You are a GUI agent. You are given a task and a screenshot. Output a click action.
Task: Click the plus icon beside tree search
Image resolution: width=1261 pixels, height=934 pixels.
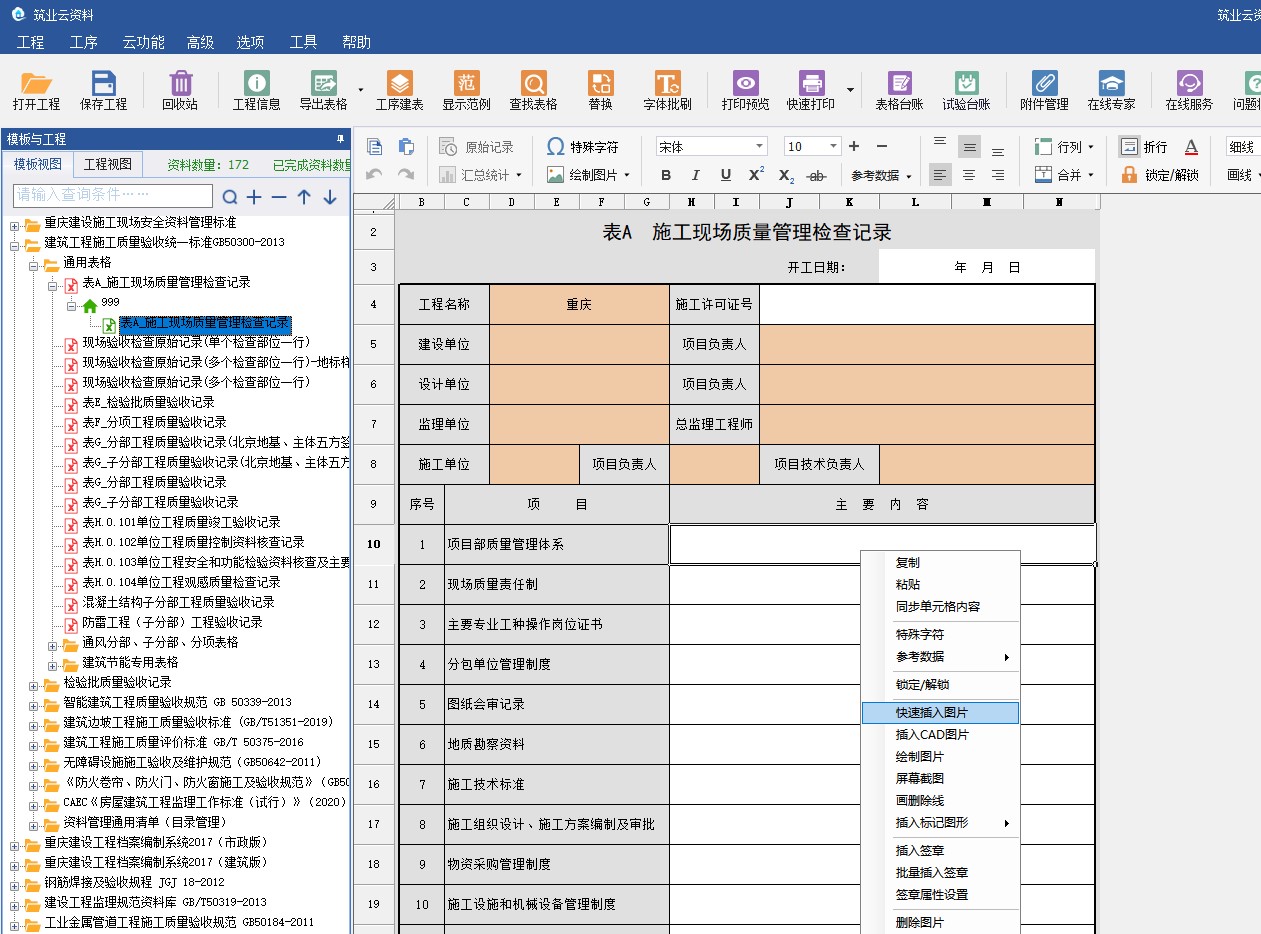(254, 197)
